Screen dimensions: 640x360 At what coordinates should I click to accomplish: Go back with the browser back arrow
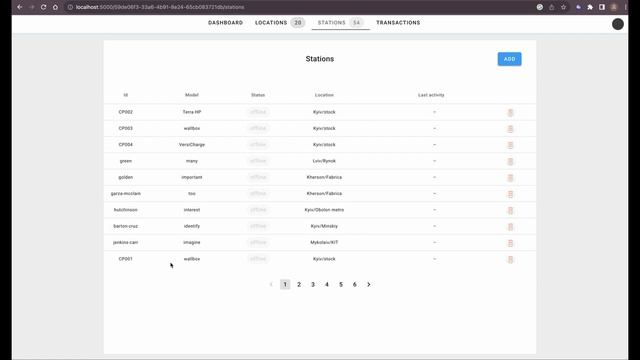point(20,7)
